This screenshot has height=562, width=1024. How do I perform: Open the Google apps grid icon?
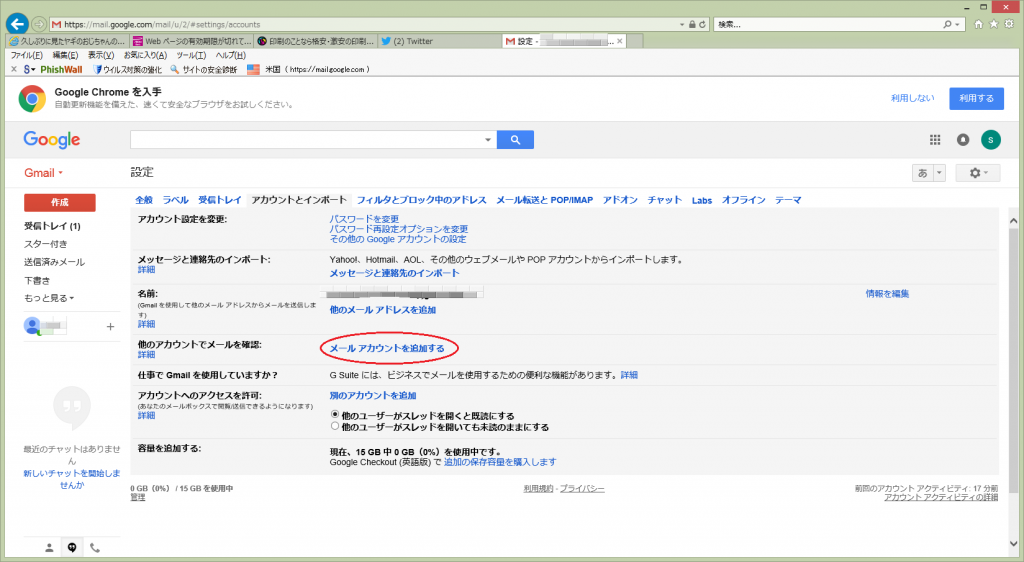tap(935, 140)
